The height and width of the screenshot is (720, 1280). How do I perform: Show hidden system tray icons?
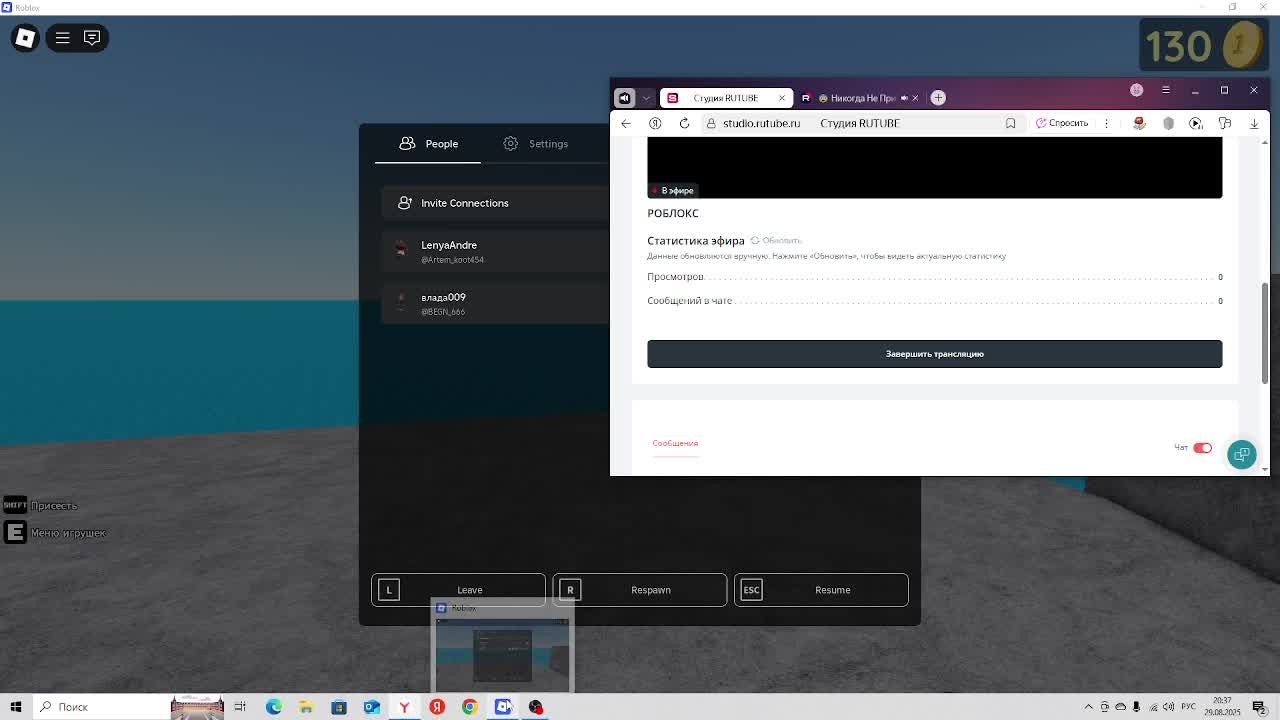click(x=1089, y=707)
